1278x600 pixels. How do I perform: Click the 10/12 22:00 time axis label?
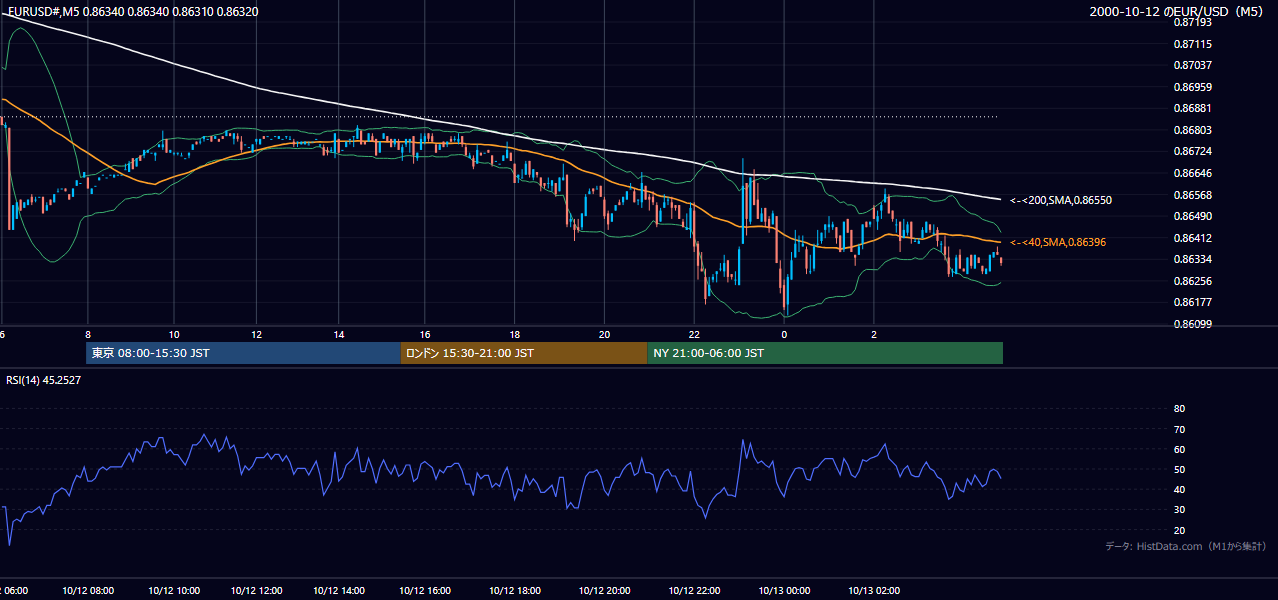pos(696,590)
